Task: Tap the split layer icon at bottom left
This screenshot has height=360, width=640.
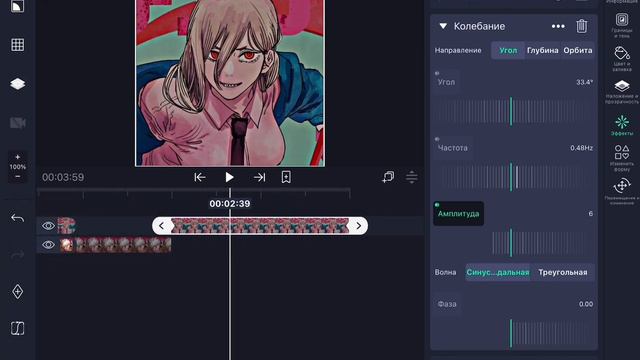Action: pyautogui.click(x=18, y=328)
